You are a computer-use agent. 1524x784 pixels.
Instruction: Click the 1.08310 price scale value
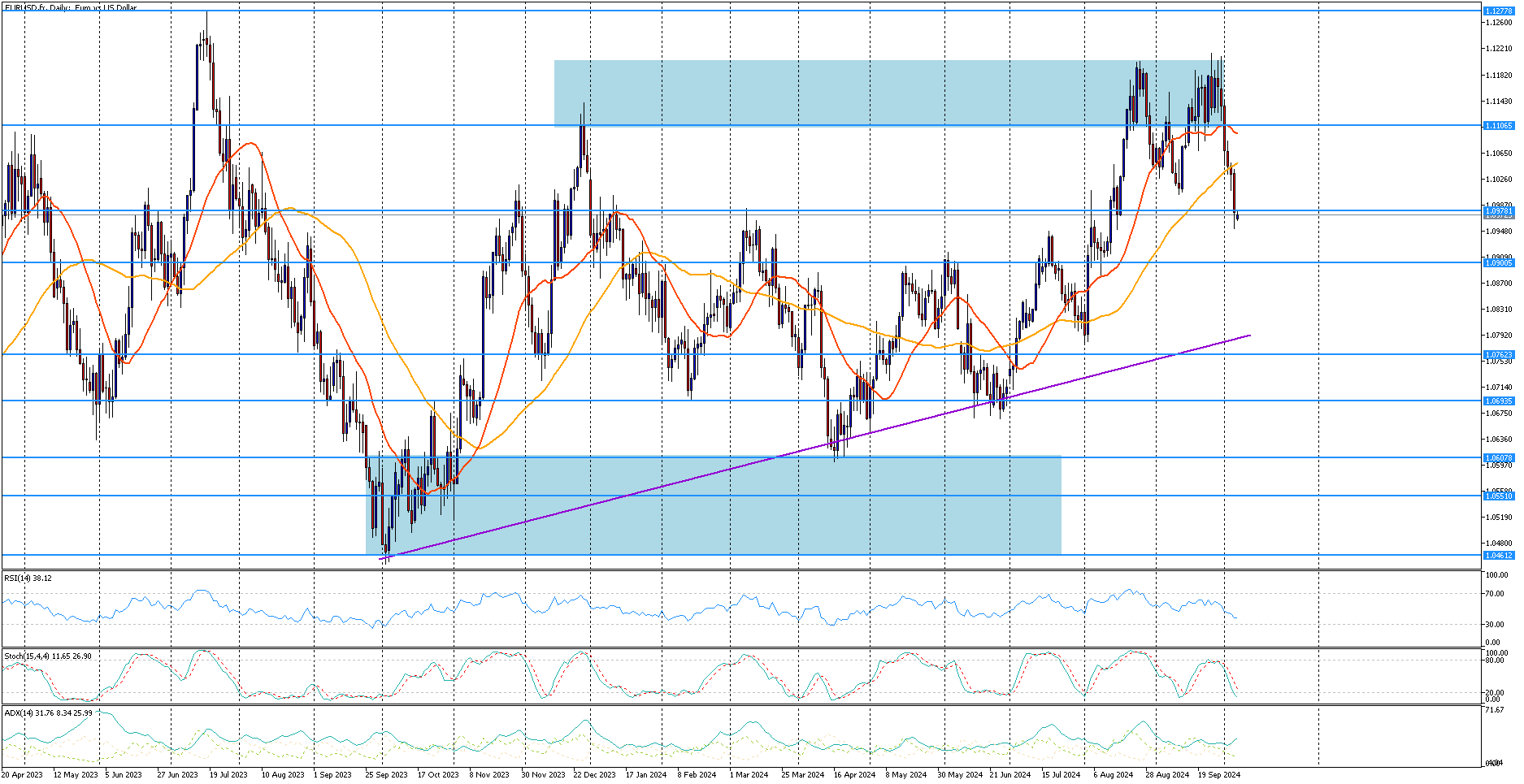pos(1499,309)
